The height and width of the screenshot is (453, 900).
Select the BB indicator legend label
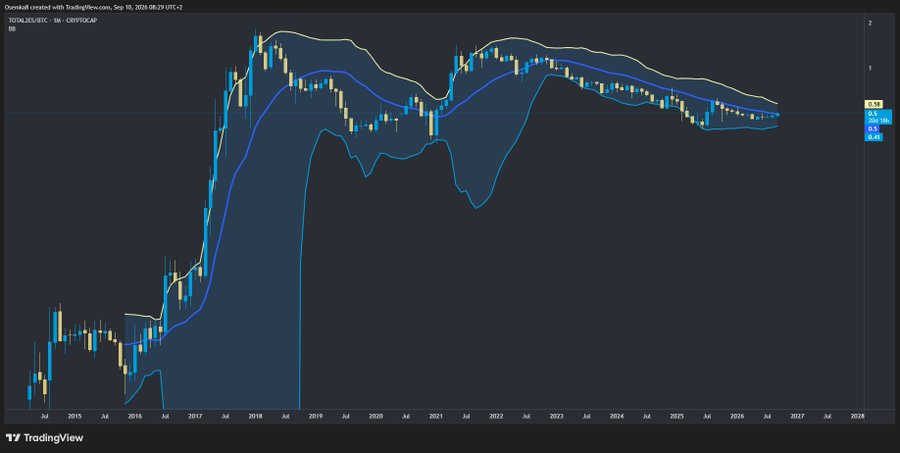pos(11,28)
